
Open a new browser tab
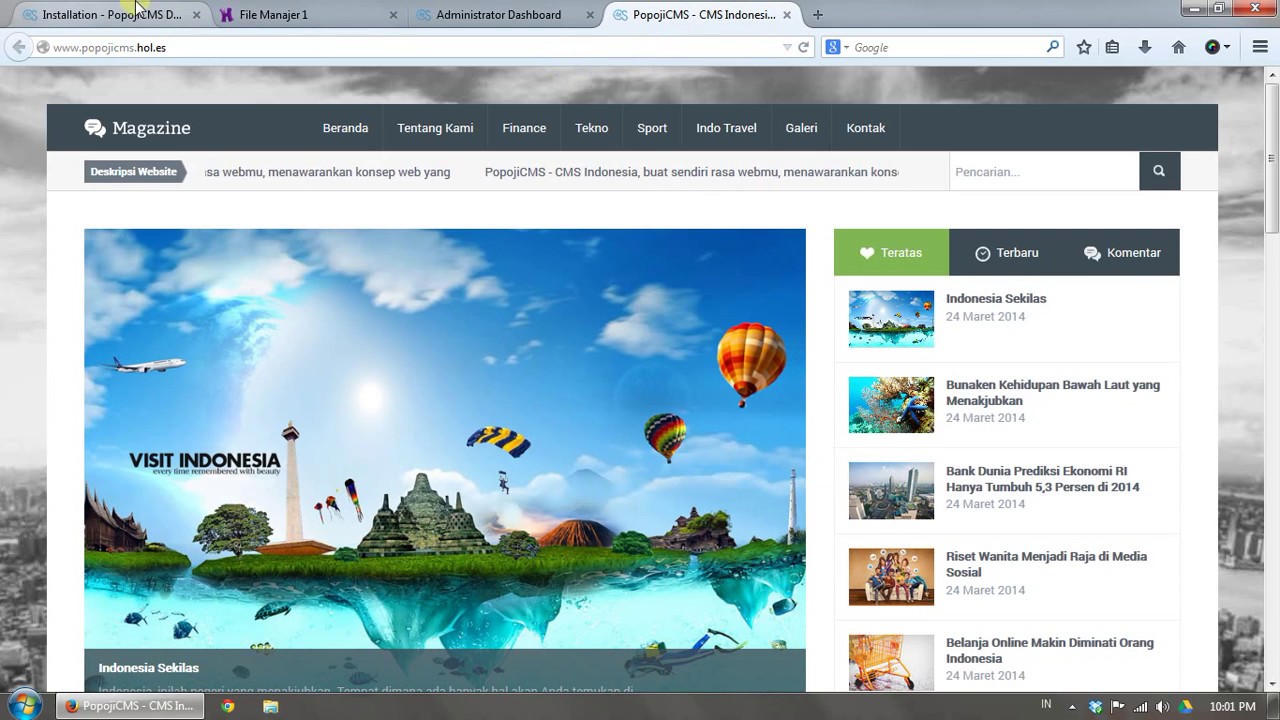tap(818, 15)
